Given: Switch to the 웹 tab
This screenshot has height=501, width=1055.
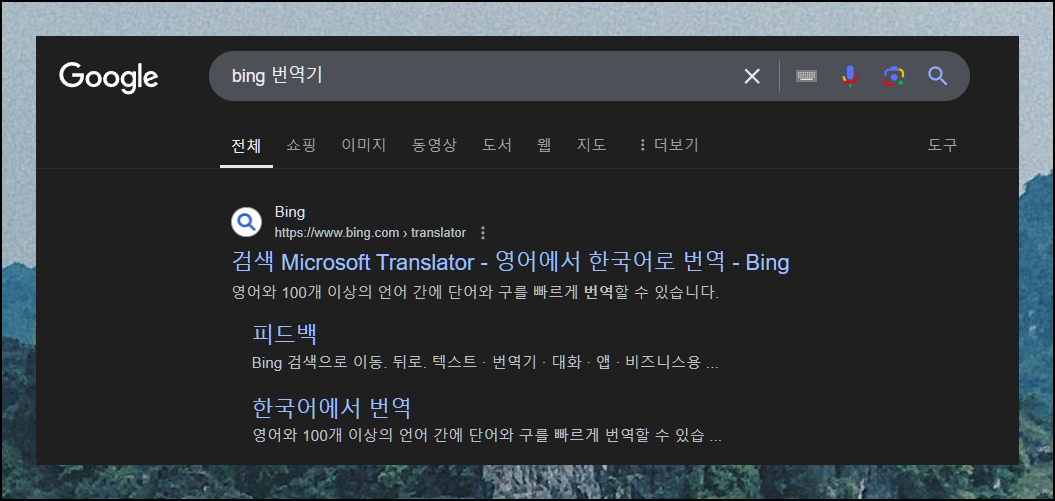Looking at the screenshot, I should click(x=544, y=145).
